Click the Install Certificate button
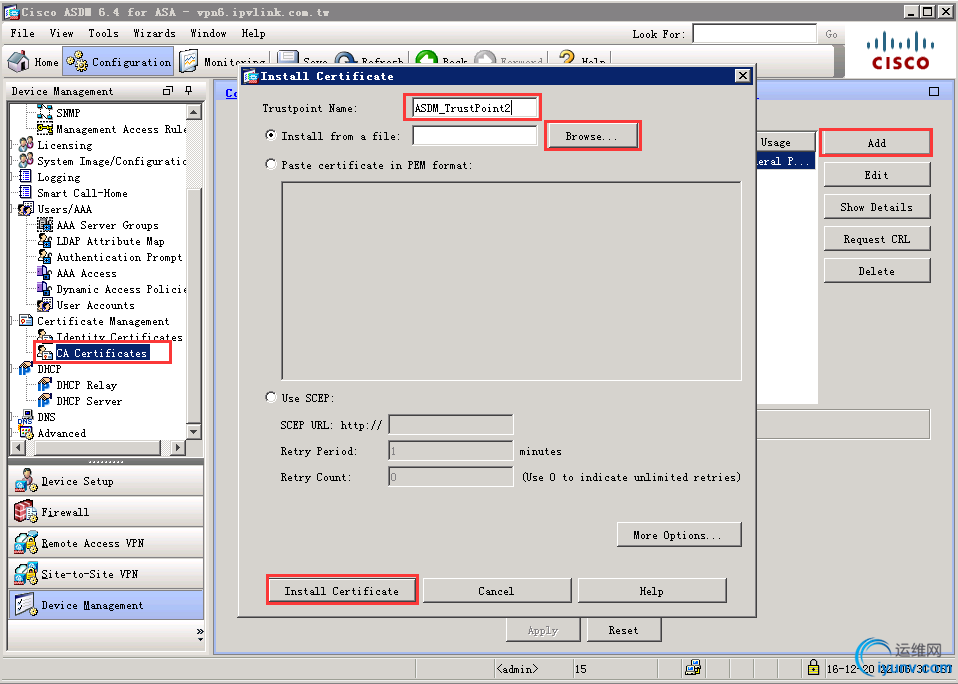This screenshot has width=958, height=684. [x=342, y=591]
